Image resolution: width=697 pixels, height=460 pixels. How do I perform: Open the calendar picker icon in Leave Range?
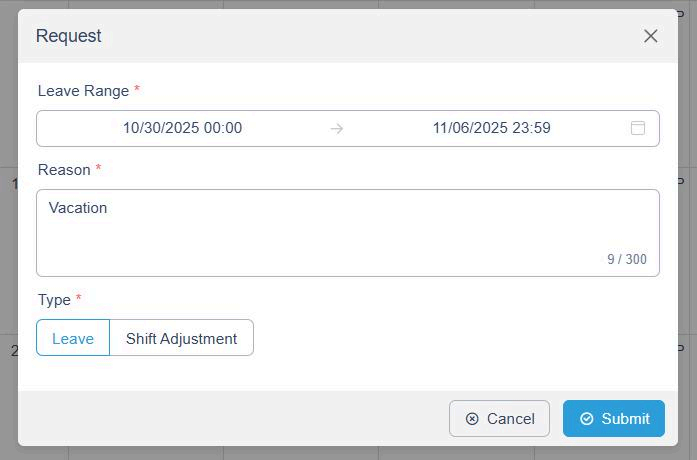(x=638, y=128)
